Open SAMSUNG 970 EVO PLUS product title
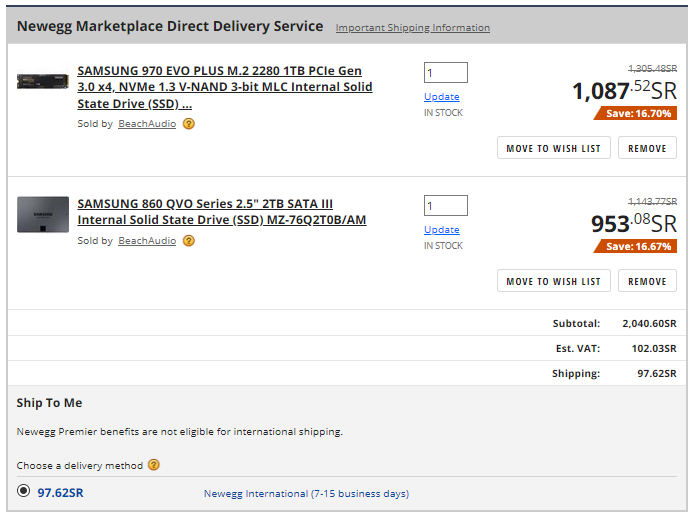 [x=225, y=87]
